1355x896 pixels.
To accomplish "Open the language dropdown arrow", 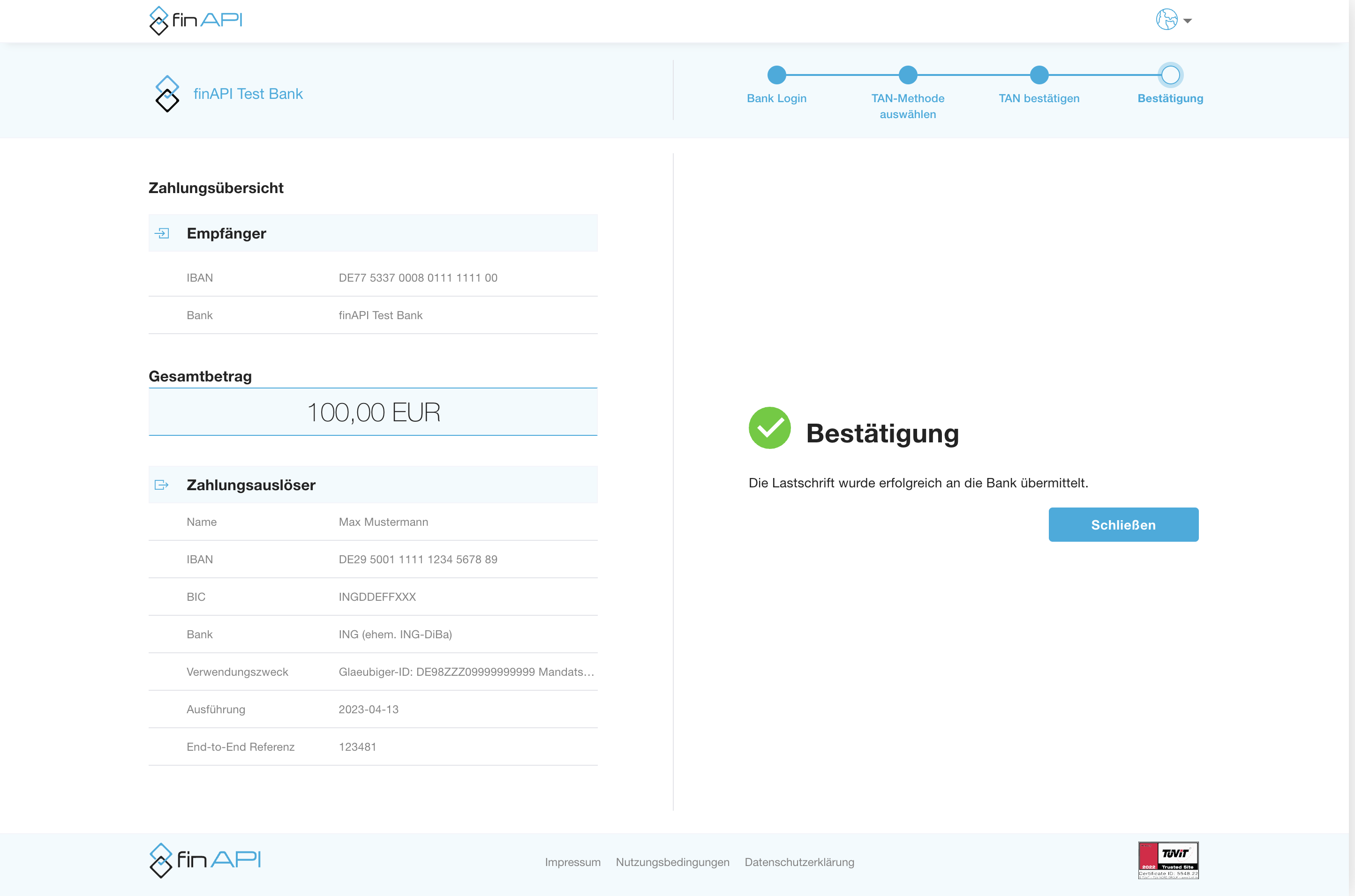I will coord(1188,21).
